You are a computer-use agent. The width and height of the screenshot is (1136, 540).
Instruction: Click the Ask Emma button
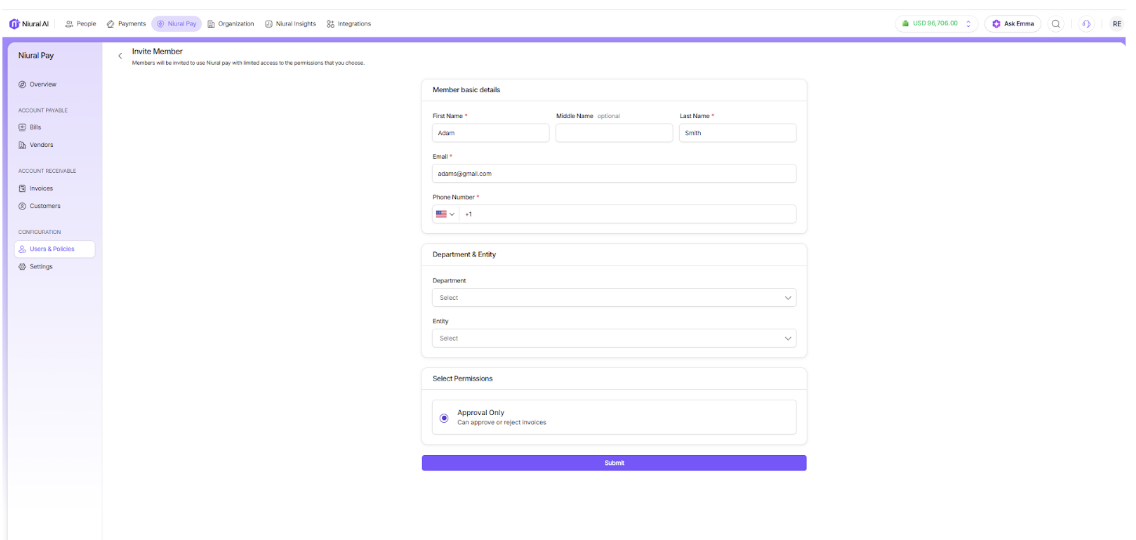(x=1012, y=24)
